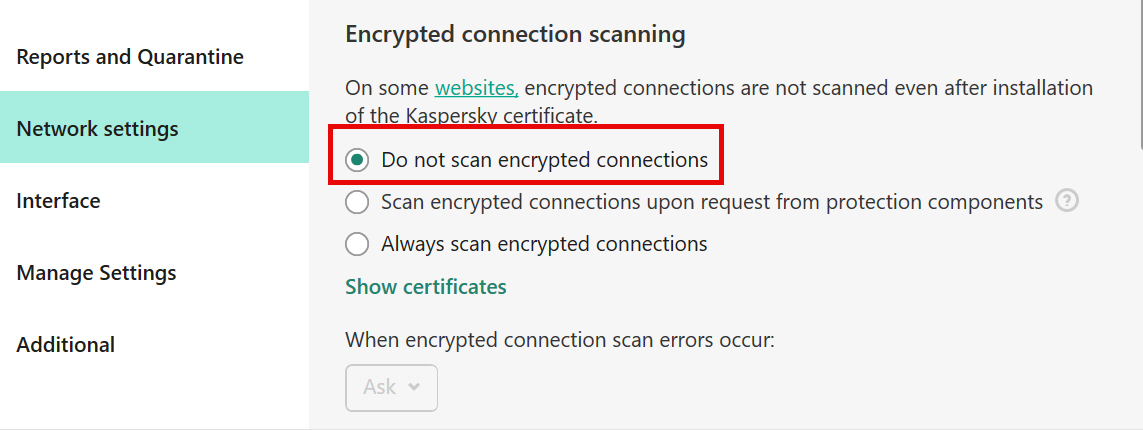Screen dimensions: 1143x430
Task: Click the chevron arrow inside Ask dropdown
Action: coord(414,387)
